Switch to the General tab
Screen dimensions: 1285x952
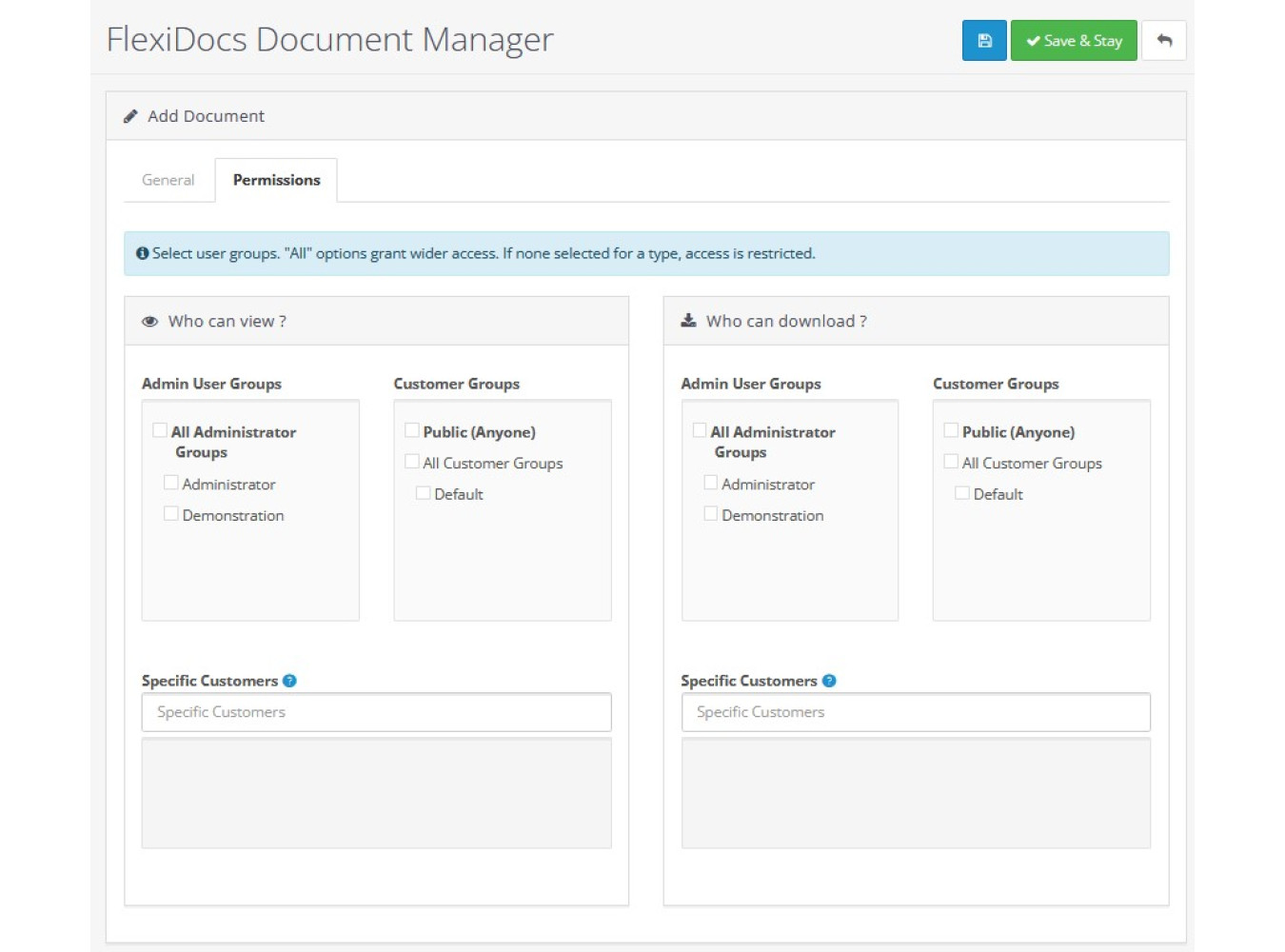[x=168, y=180]
